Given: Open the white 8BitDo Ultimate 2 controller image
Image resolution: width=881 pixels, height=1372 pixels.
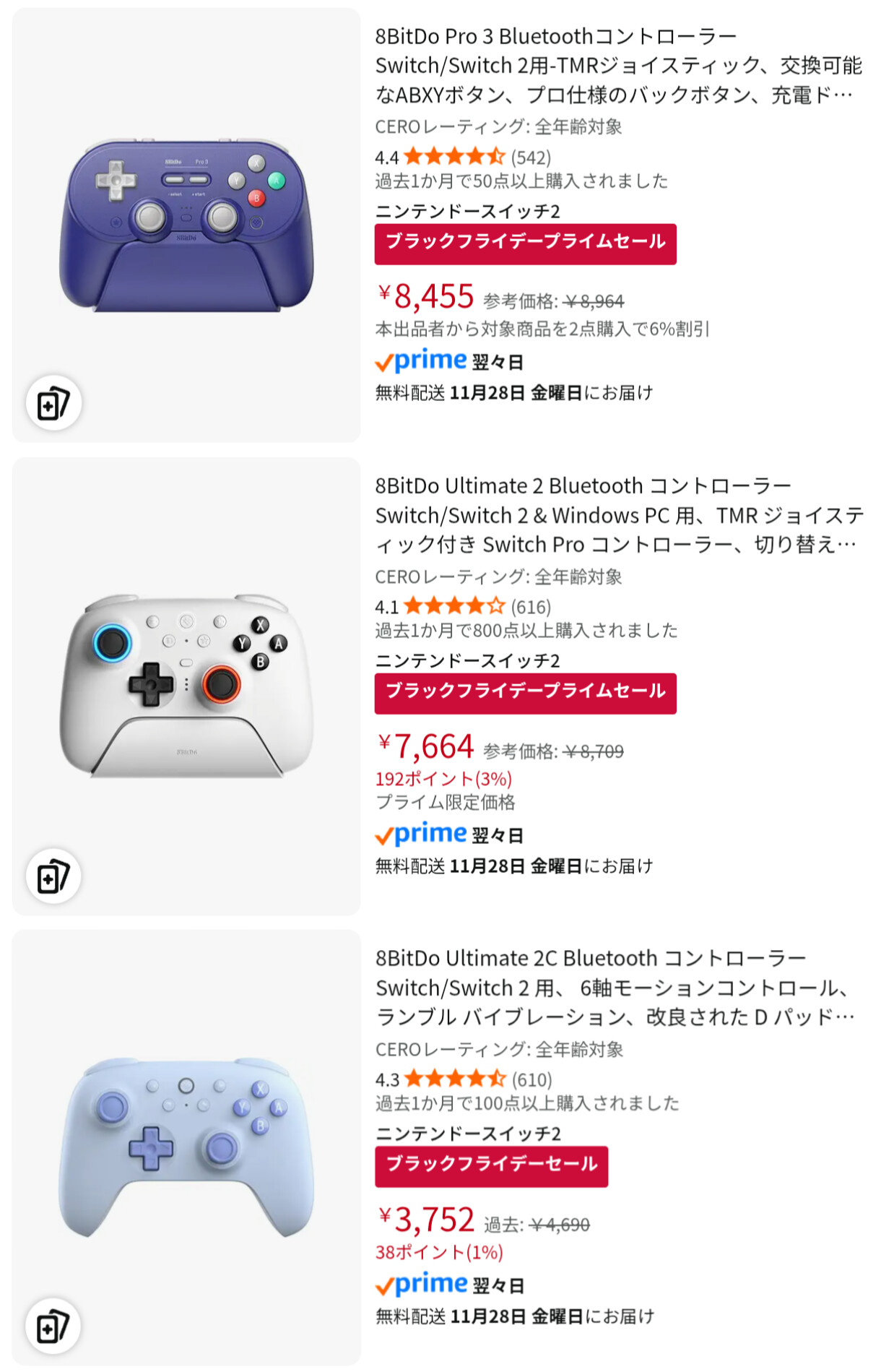Looking at the screenshot, I should (x=186, y=685).
